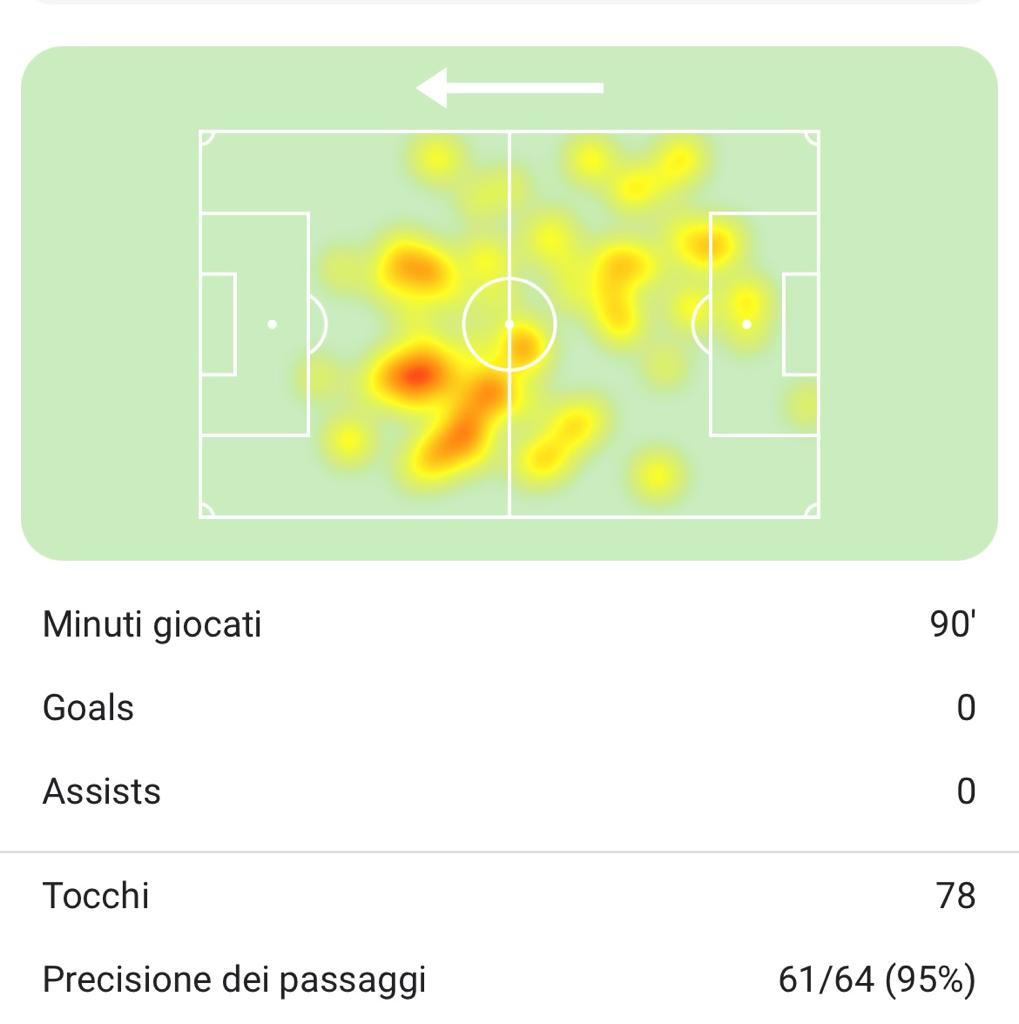Screen dimensions: 1019x1024
Task: Select the Goals stat label
Action: click(88, 708)
